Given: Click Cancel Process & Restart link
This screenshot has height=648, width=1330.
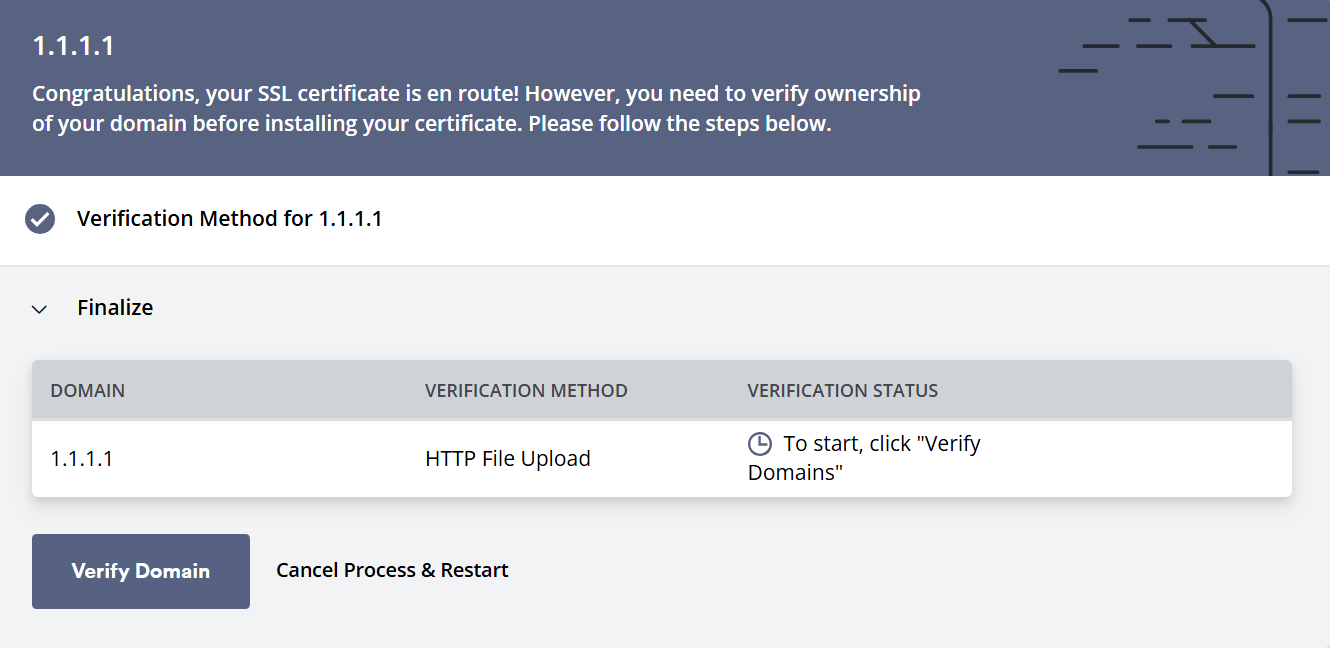Looking at the screenshot, I should pos(392,570).
